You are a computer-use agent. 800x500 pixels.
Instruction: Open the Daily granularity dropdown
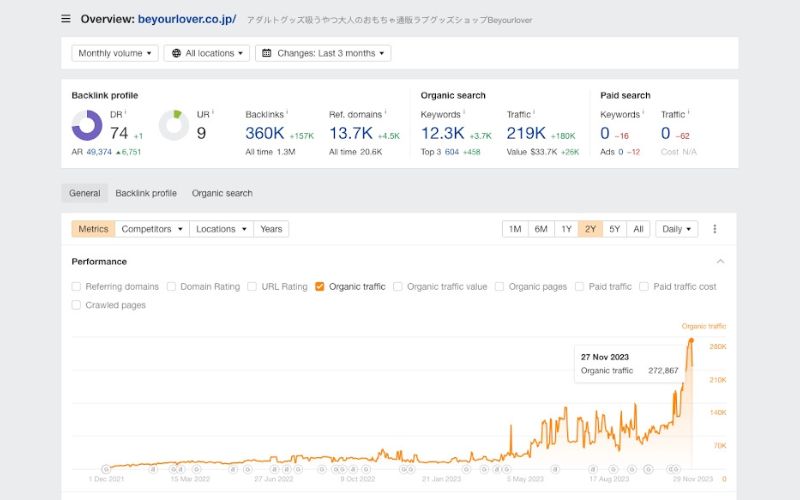[677, 229]
